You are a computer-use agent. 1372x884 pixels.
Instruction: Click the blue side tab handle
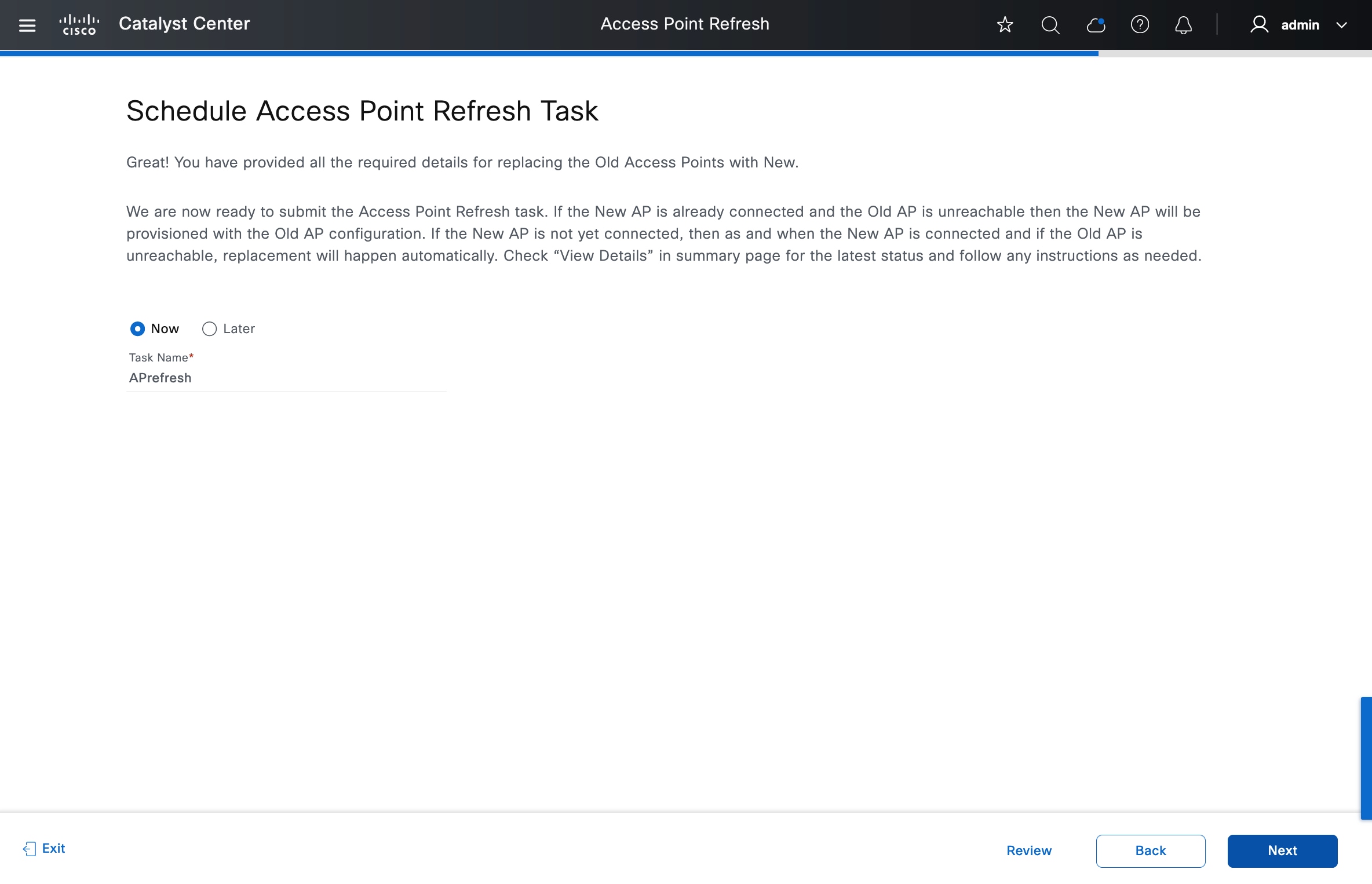[x=1366, y=758]
